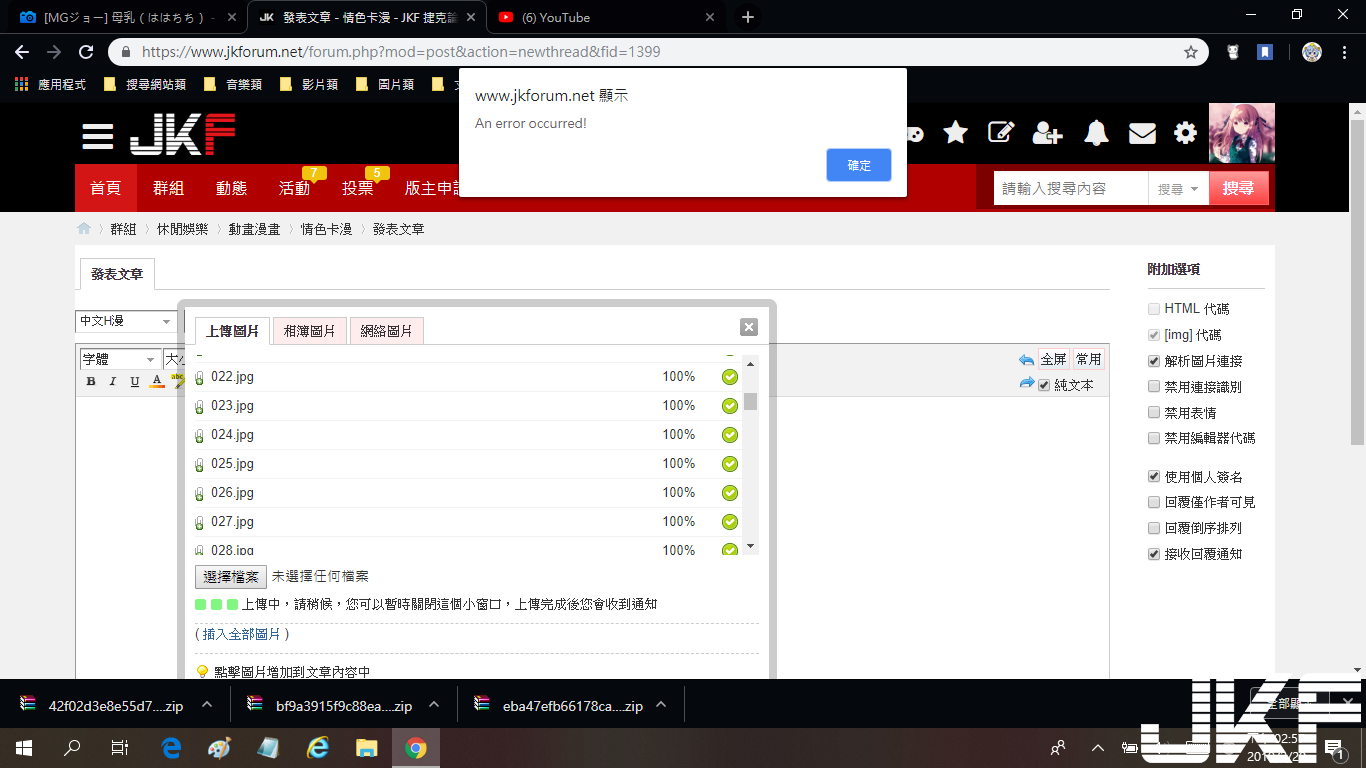Open the messages envelope icon
This screenshot has height=768, width=1366.
(1142, 133)
